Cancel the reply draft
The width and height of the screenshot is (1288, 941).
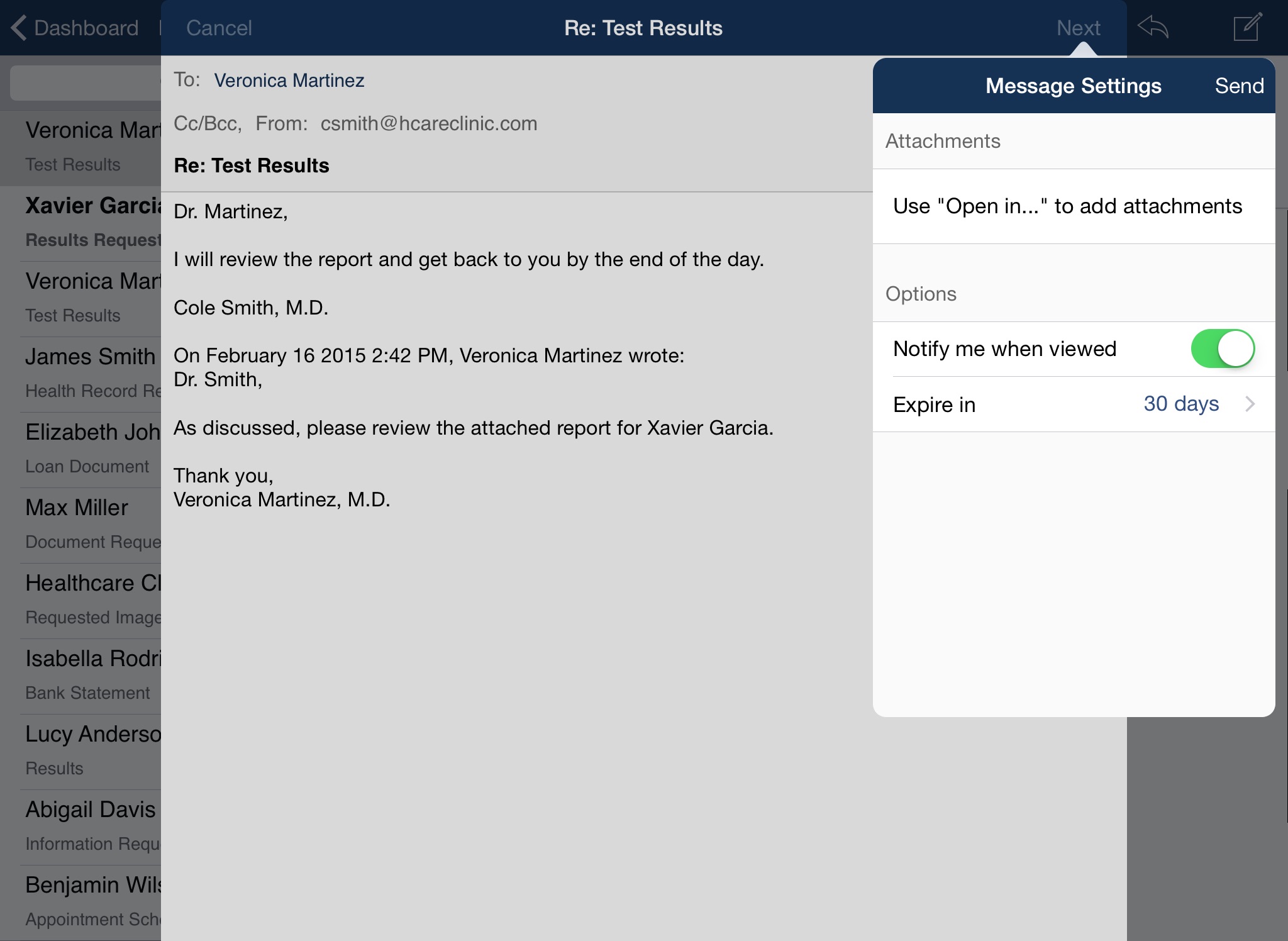point(219,28)
